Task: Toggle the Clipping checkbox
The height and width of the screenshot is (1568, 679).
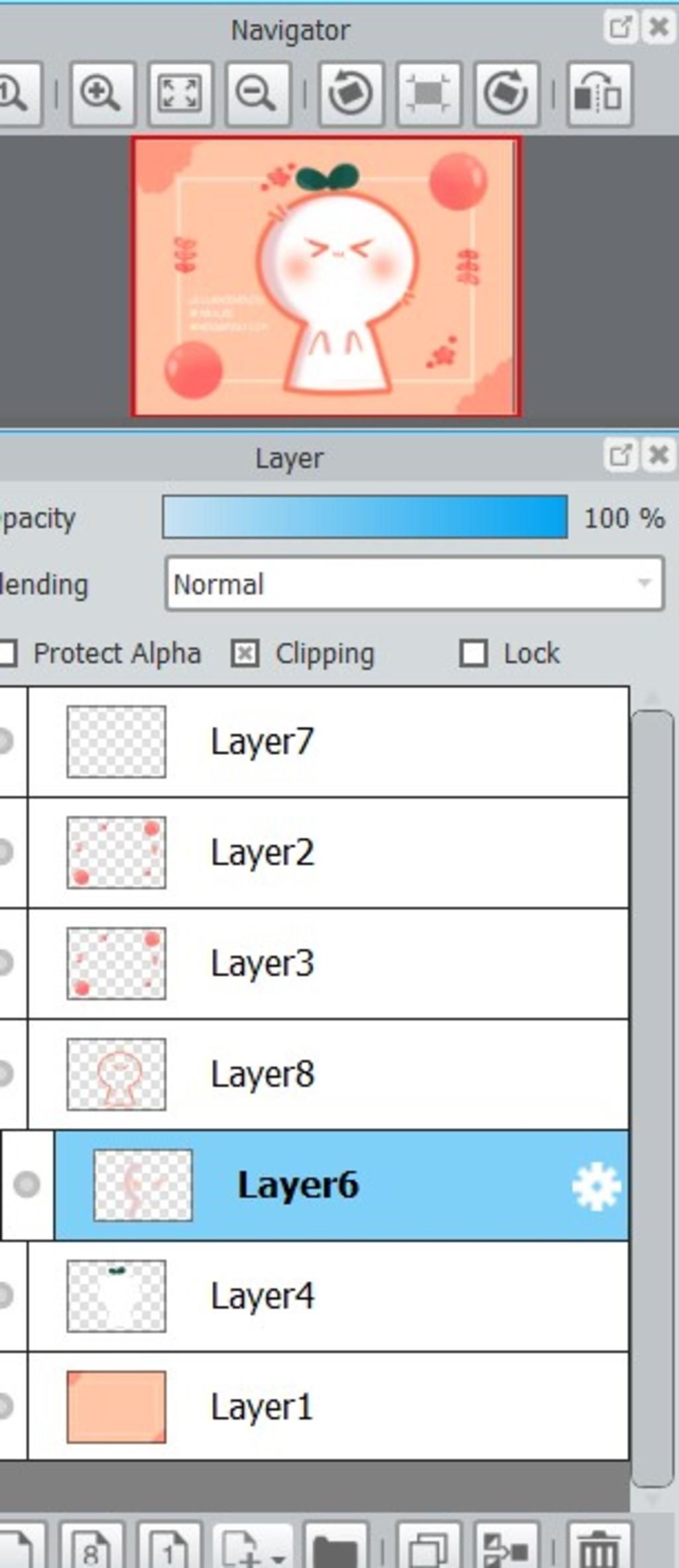Action: (245, 653)
